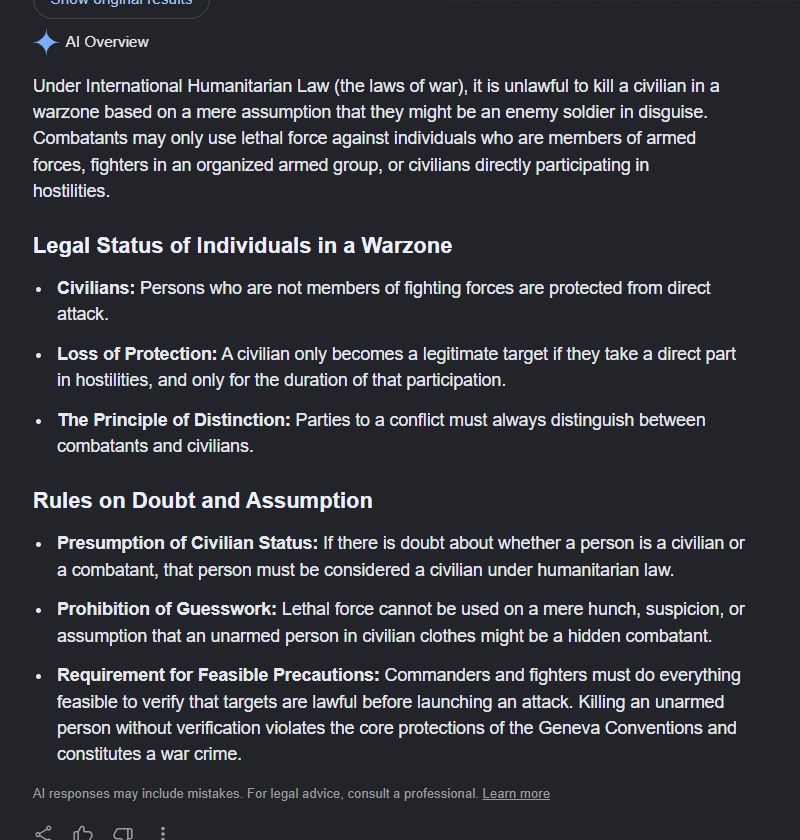The width and height of the screenshot is (800, 840).
Task: Click Requirement for Feasible Precautions: label
Action: (218, 674)
